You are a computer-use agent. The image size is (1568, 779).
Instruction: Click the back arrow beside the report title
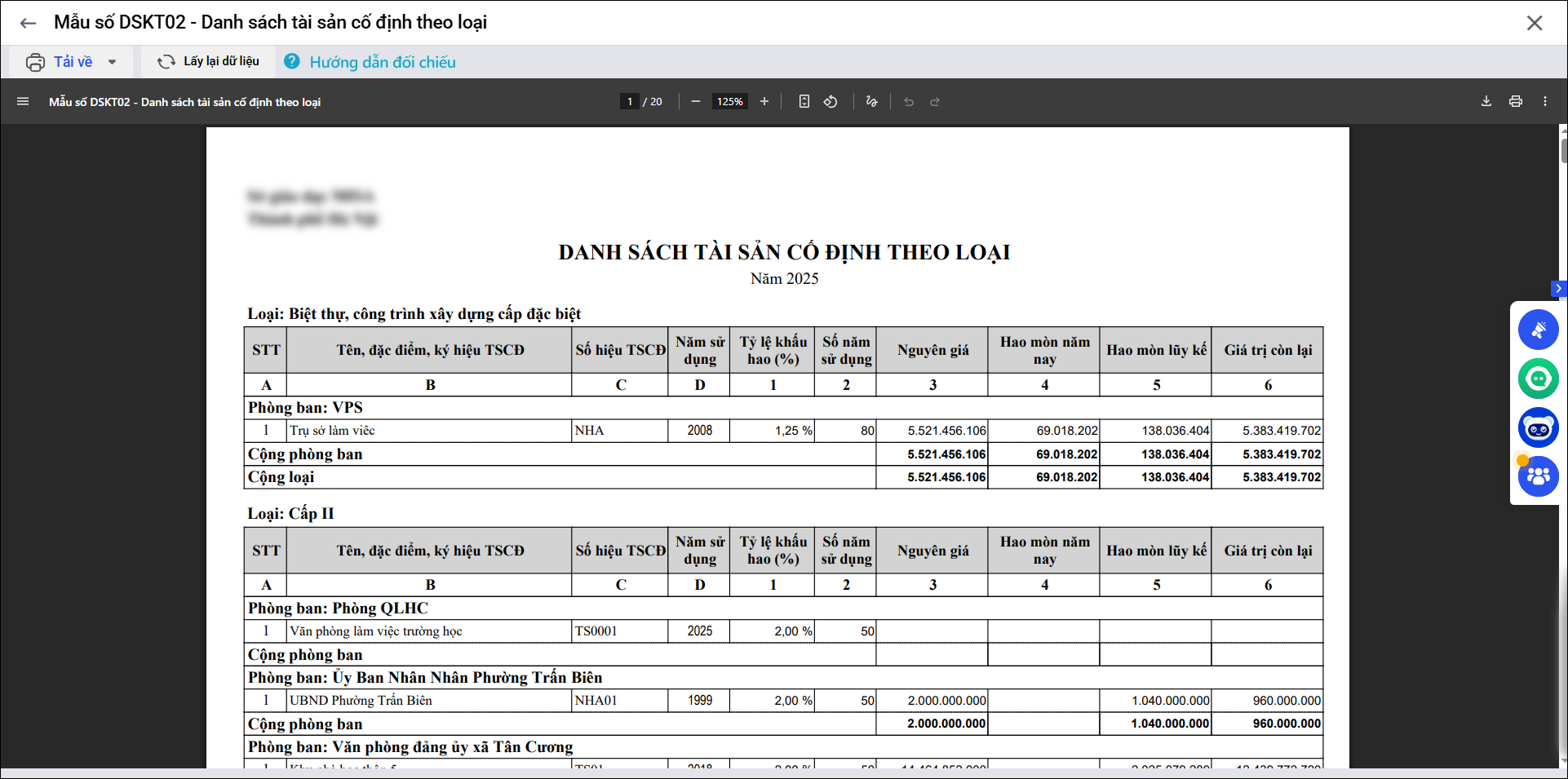tap(28, 23)
